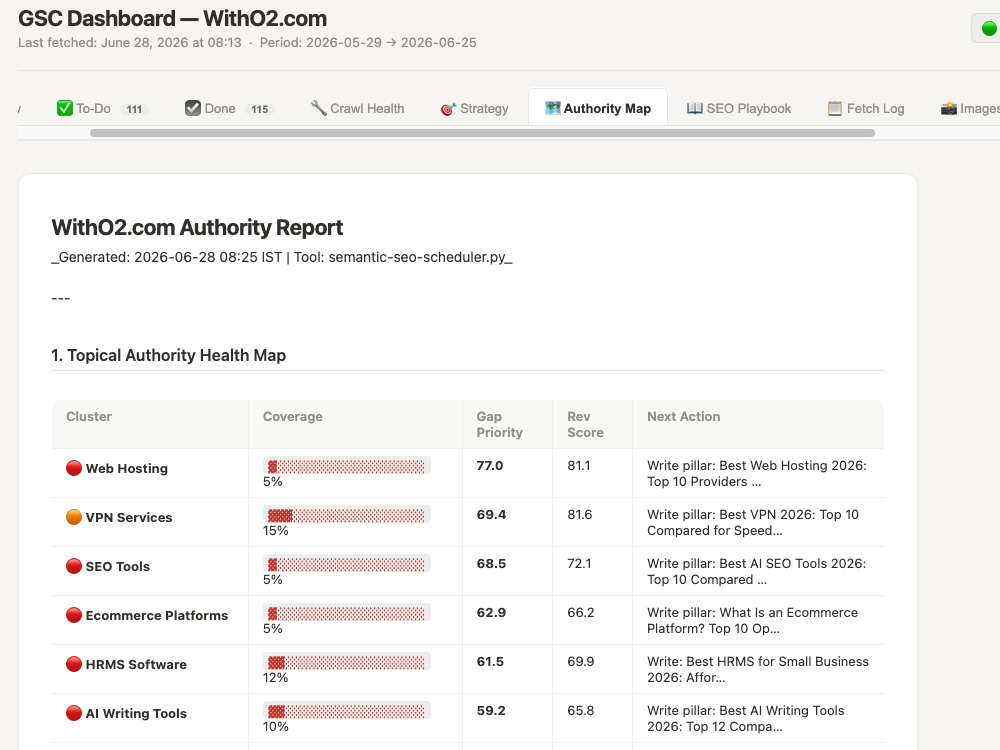The height and width of the screenshot is (750, 1000).
Task: Click the green checkmark To-Do icon
Action: coord(64,108)
